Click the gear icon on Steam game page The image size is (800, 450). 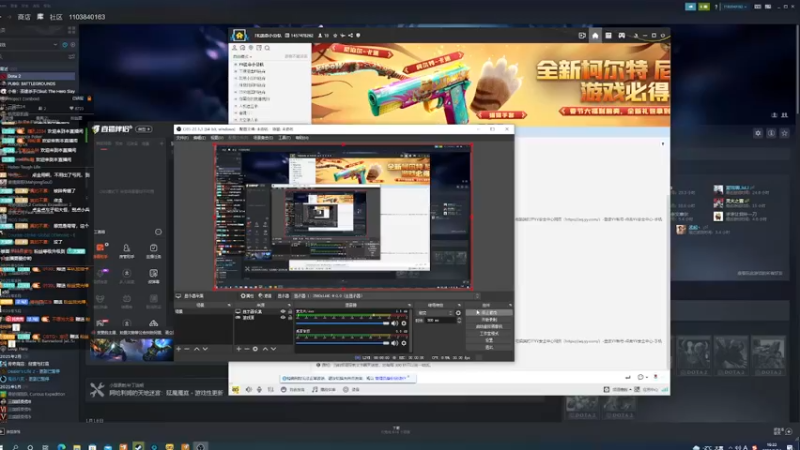point(758,133)
